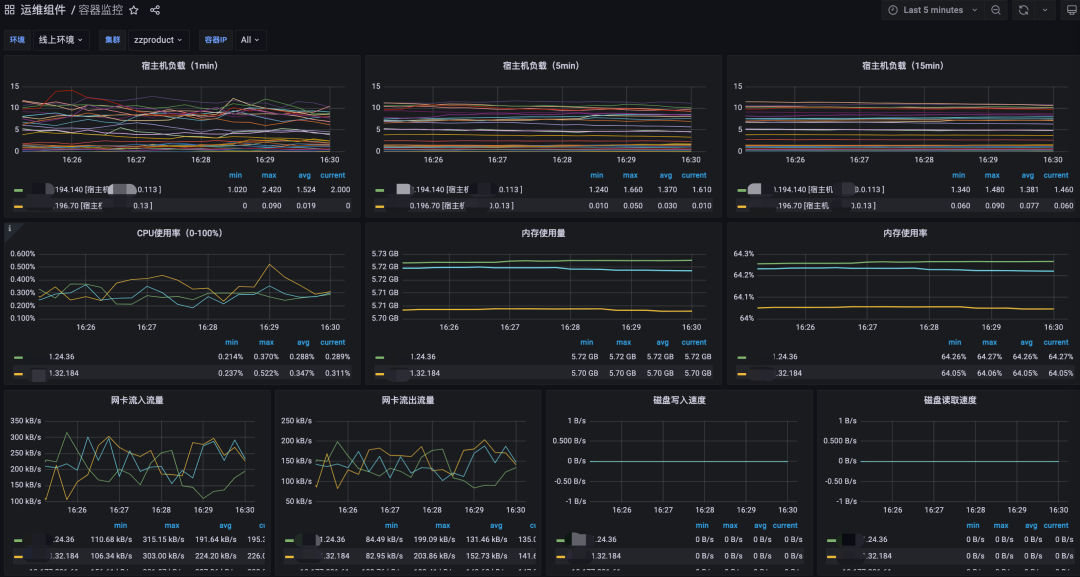Viewport: 1080px width, 577px height.
Task: Sort 内存使用率 legend by avg
Action: click(1026, 342)
